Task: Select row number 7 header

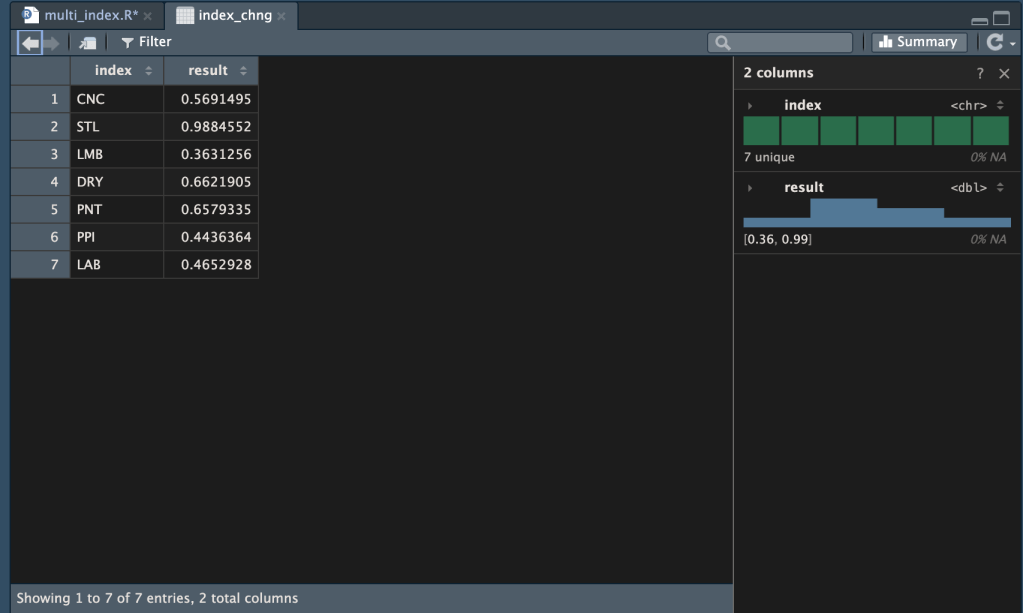Action: (x=40, y=265)
